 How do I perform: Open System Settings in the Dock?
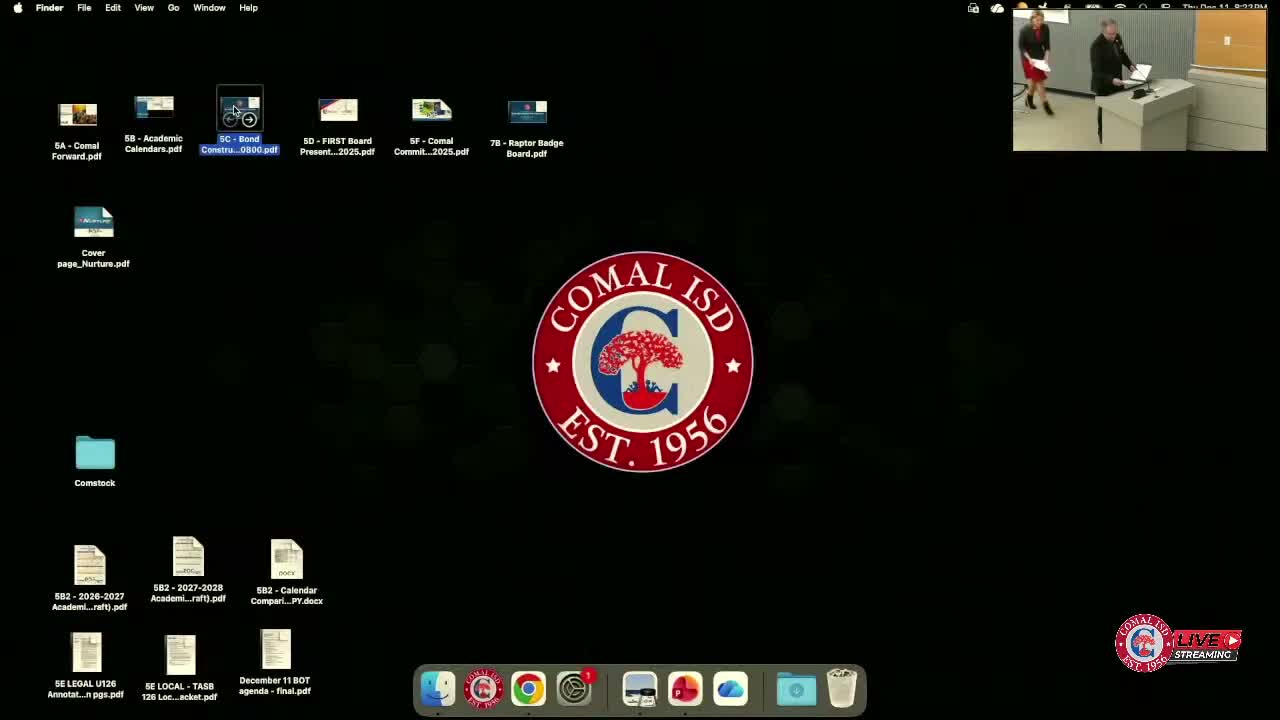(574, 689)
